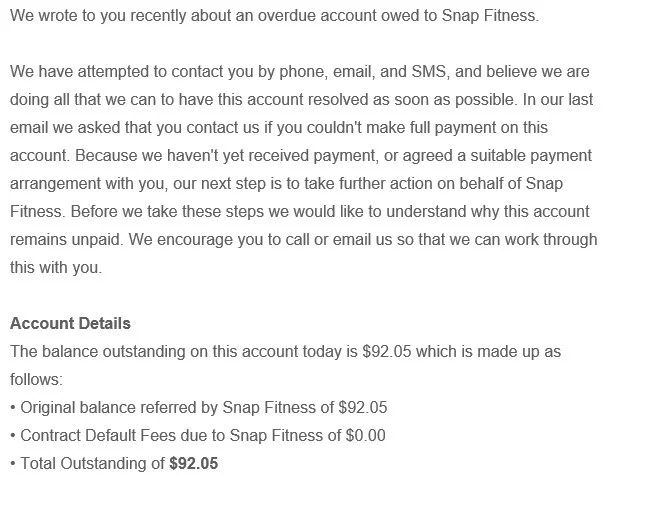Click the word "follows:" before the bullets
Screen dimensions: 671x509
36,379
